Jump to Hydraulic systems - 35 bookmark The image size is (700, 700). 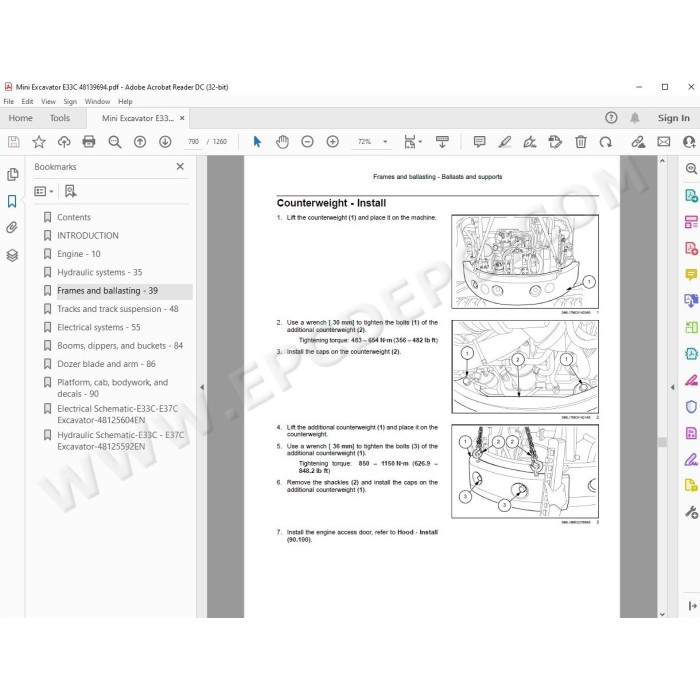pos(100,272)
